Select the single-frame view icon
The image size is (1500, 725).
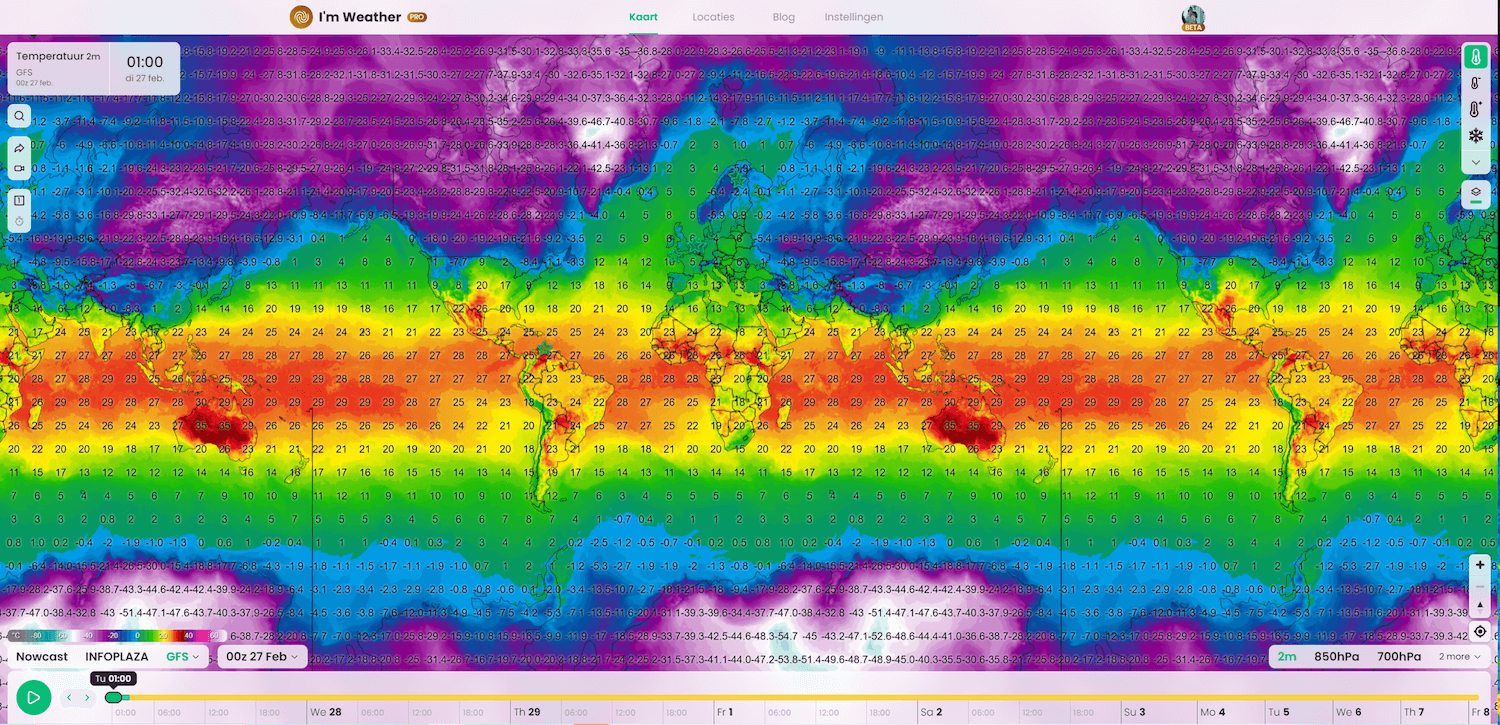pyautogui.click(x=19, y=200)
